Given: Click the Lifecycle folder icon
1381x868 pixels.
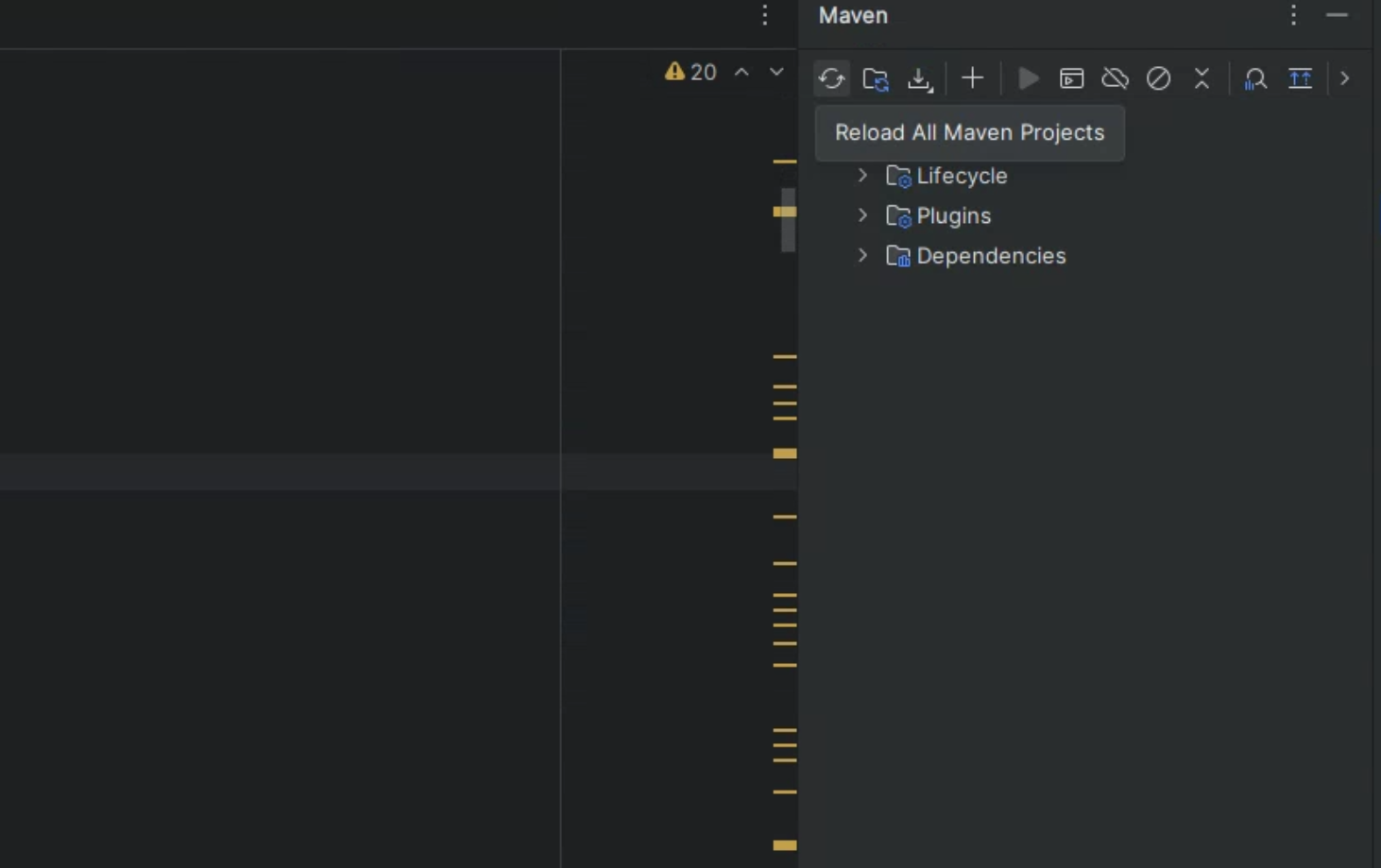Looking at the screenshot, I should (x=898, y=176).
